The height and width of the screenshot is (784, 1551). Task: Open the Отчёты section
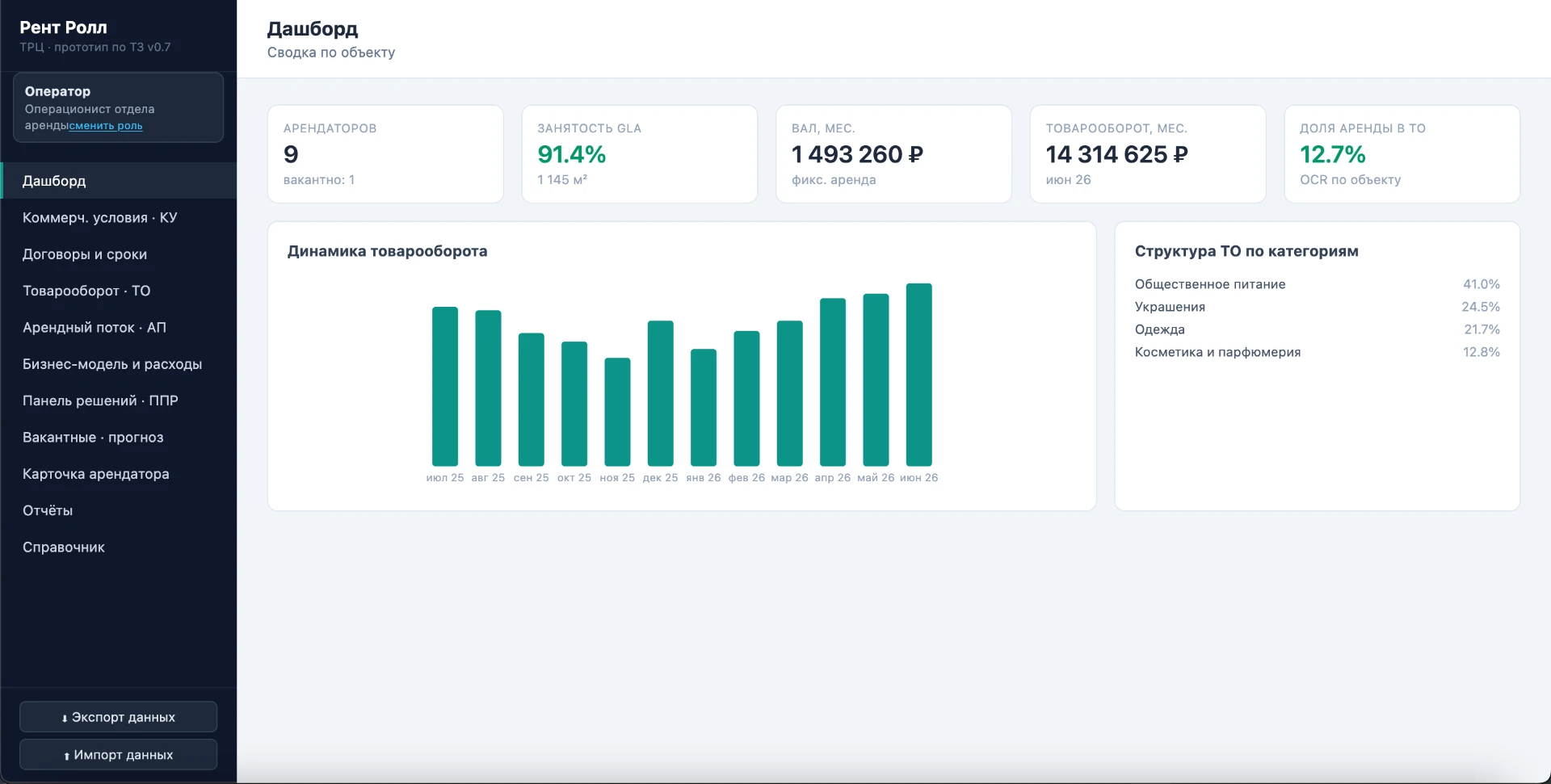tap(119, 510)
